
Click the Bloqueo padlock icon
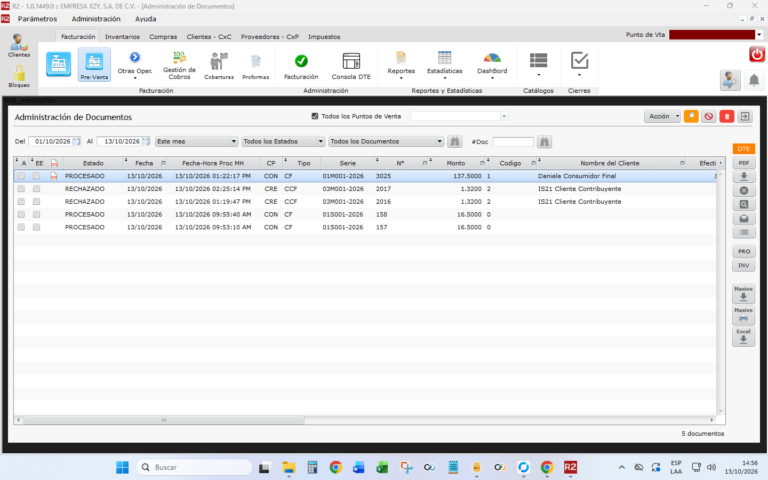(x=19, y=76)
